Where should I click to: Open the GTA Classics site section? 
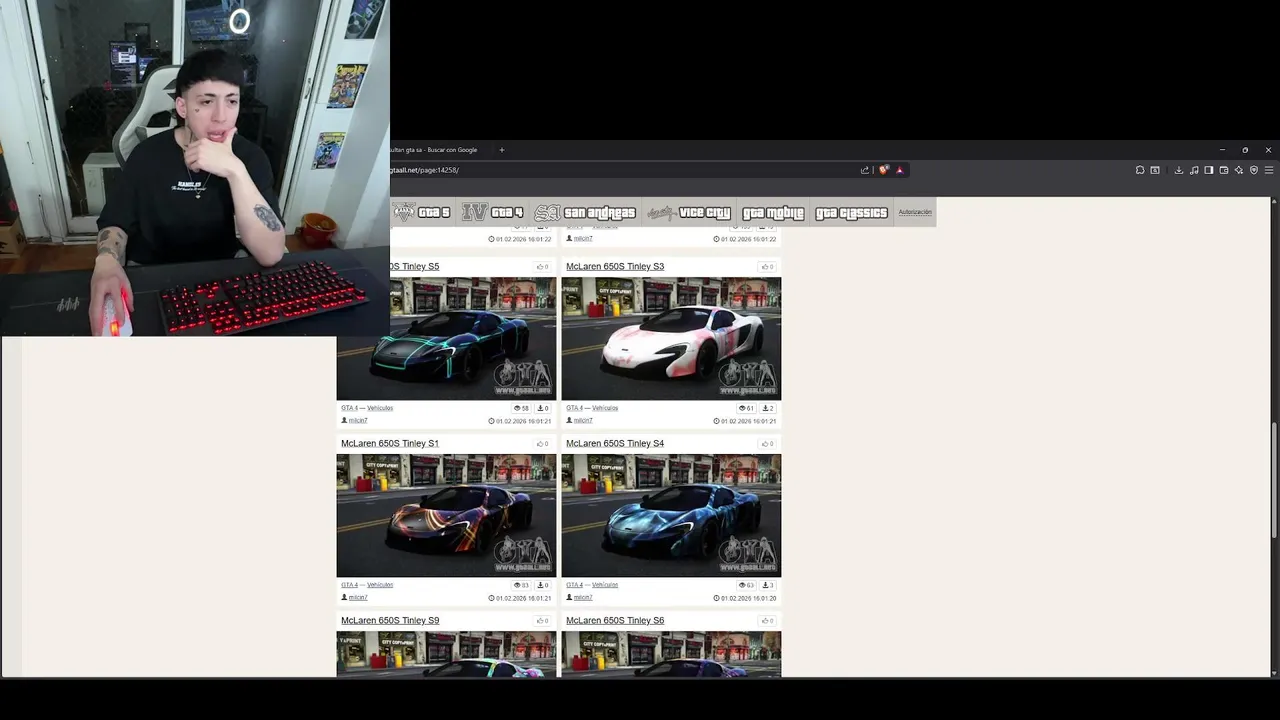851,212
